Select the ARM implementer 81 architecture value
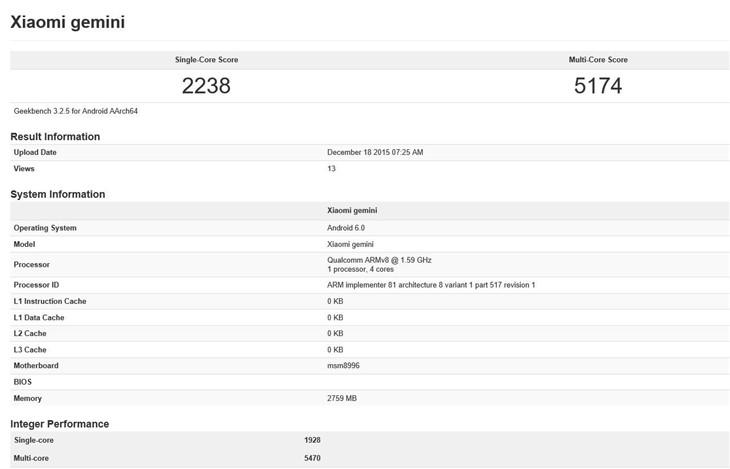Viewport: 730px width, 469px height. click(431, 285)
